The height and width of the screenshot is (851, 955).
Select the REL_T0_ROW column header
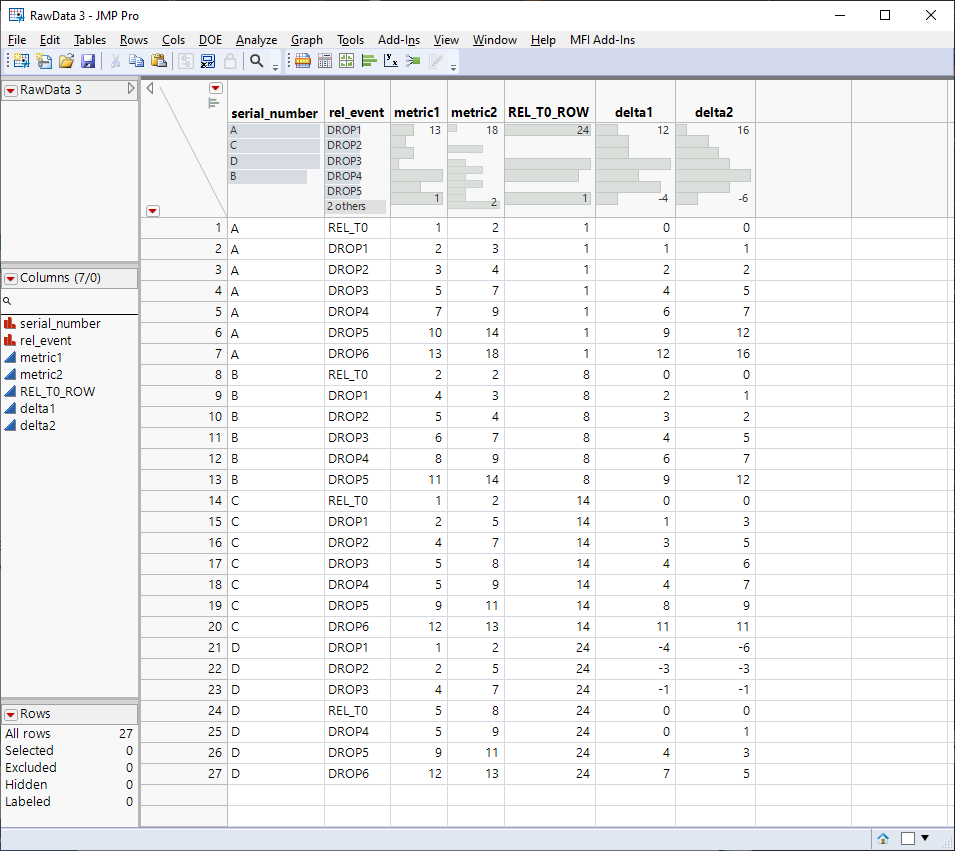[548, 113]
